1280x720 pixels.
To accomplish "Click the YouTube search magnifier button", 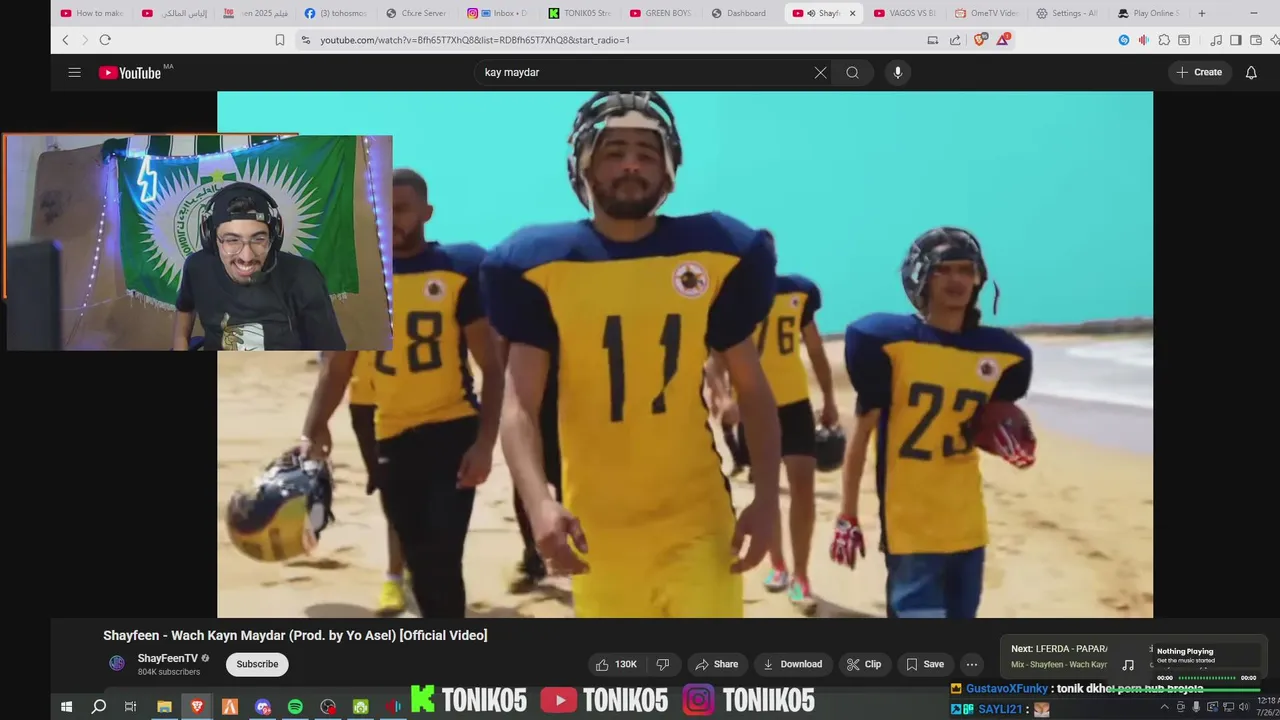I will pos(852,72).
